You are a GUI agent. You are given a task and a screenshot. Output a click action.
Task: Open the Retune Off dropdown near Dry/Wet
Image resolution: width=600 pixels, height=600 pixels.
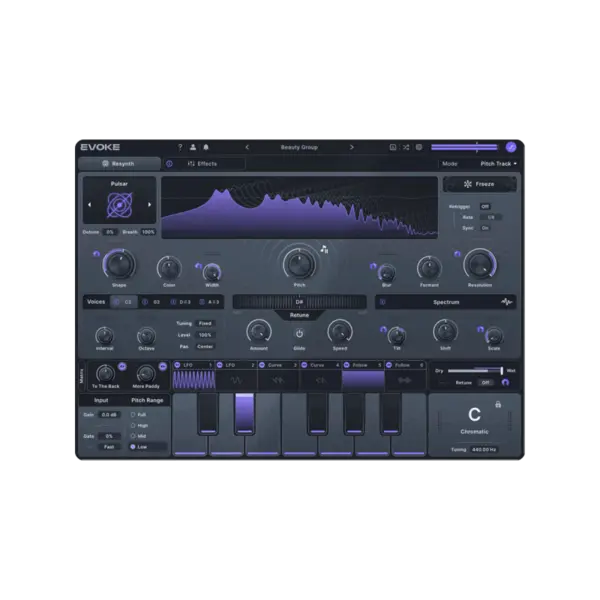click(x=485, y=382)
